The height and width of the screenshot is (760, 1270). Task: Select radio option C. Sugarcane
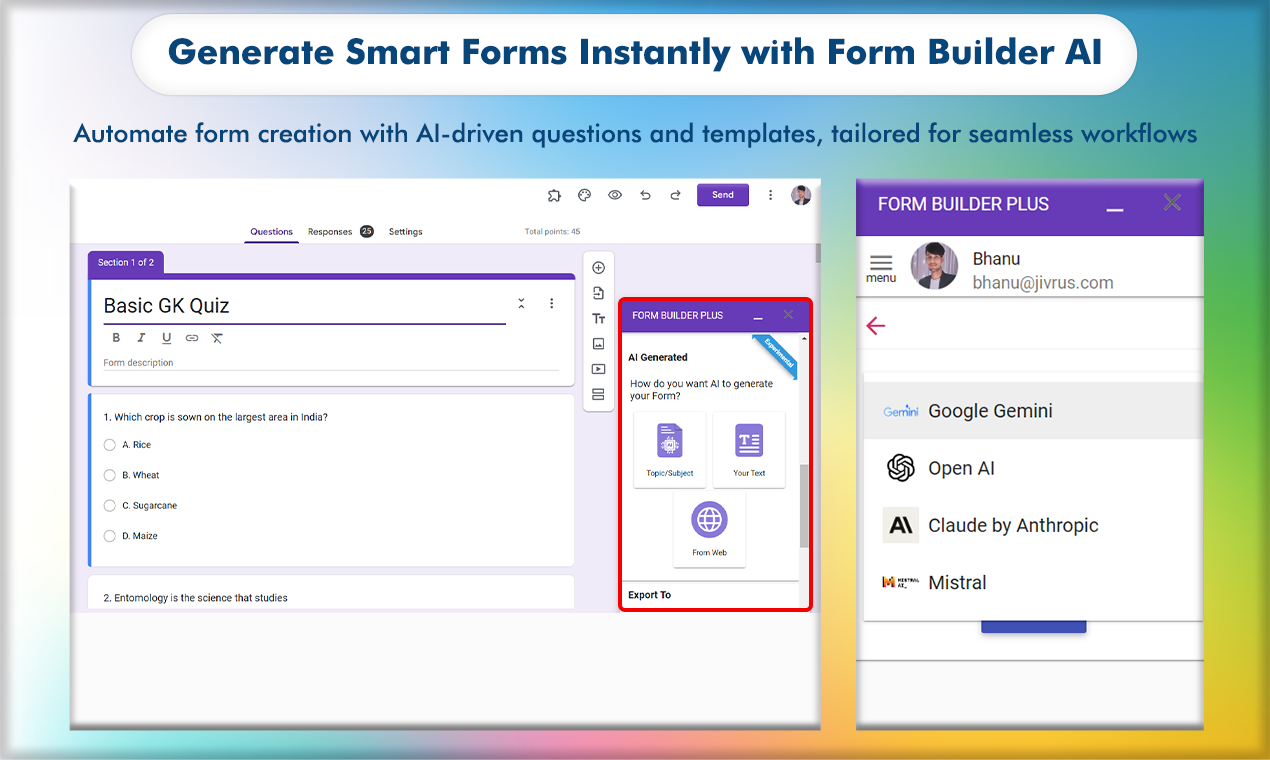pos(110,506)
